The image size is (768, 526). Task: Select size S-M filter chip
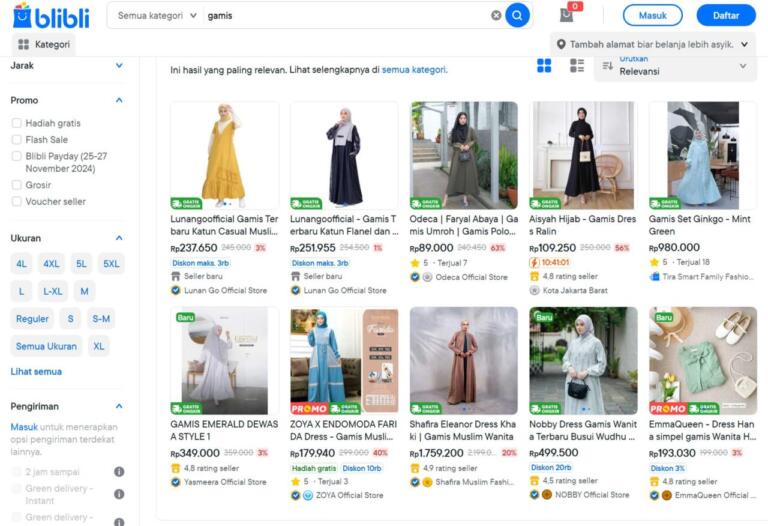tap(101, 319)
